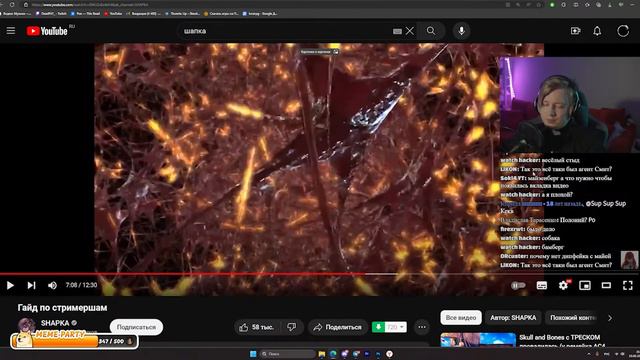Run search with magnifier button
Image resolution: width=640 pixels, height=360 pixels.
(x=431, y=31)
